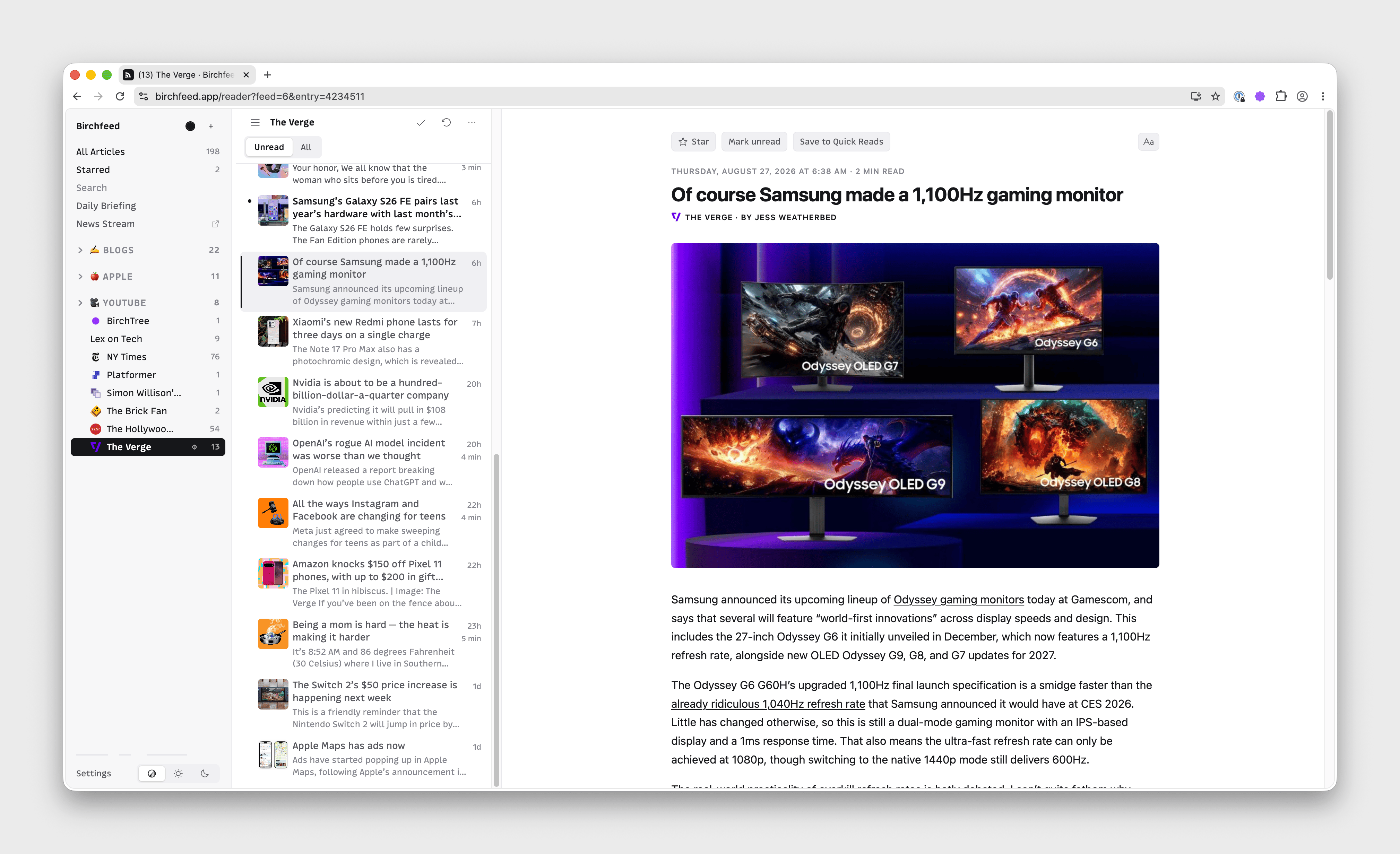Switch to light theme sun icon
Viewport: 1400px width, 854px height.
click(x=179, y=773)
